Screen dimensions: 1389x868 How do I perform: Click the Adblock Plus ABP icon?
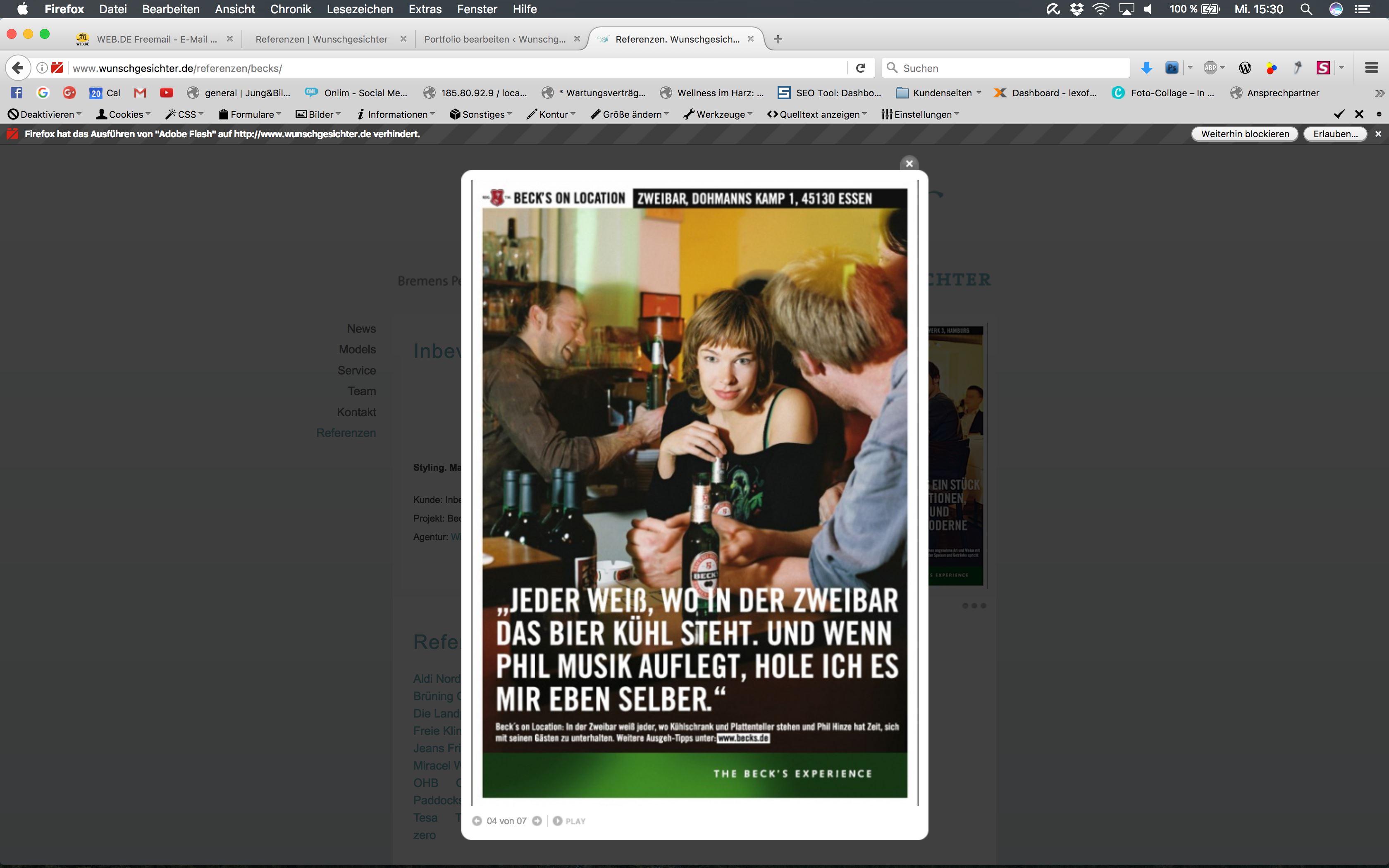click(1210, 68)
